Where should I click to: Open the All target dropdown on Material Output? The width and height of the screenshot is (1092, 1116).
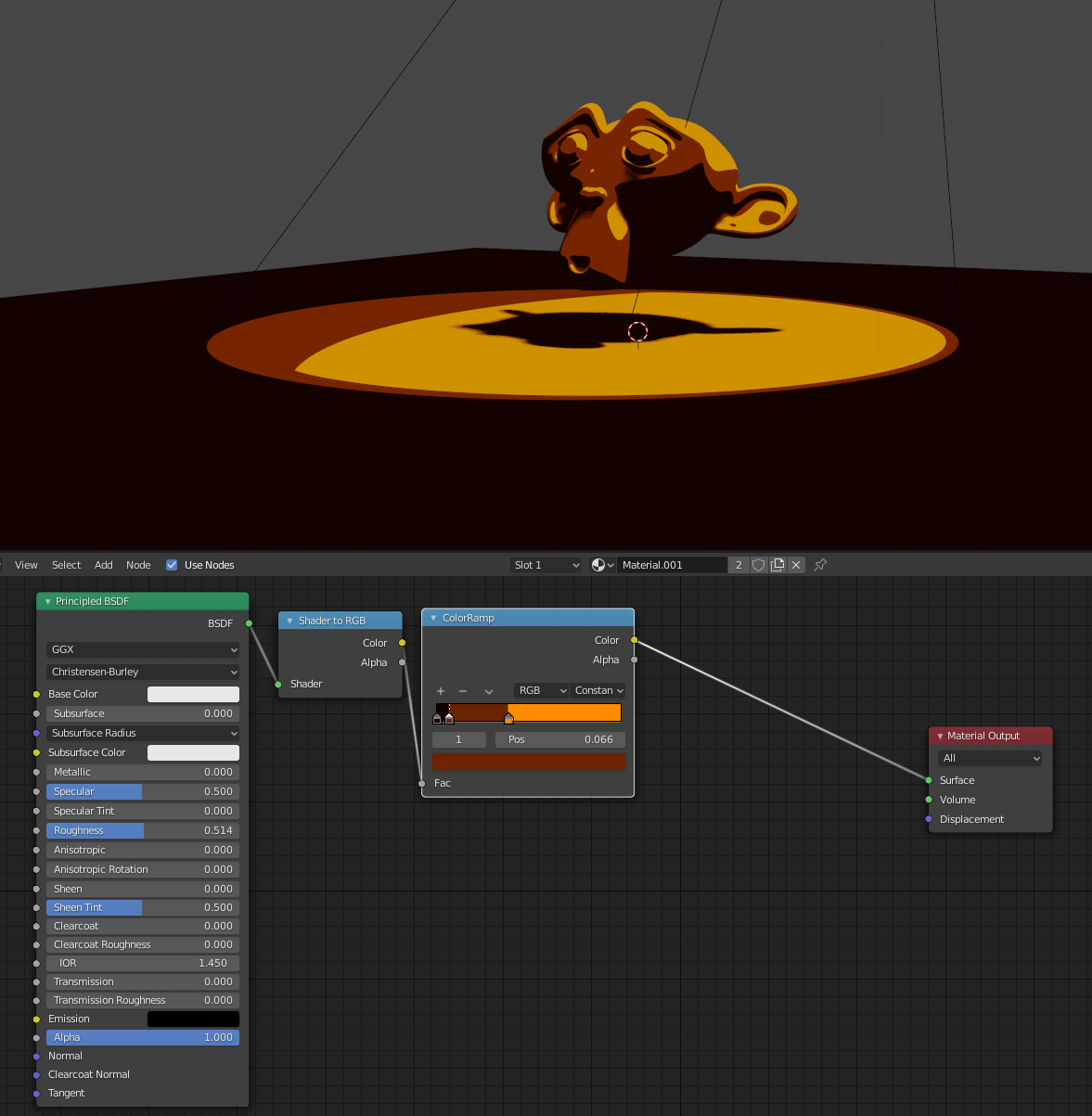(991, 759)
